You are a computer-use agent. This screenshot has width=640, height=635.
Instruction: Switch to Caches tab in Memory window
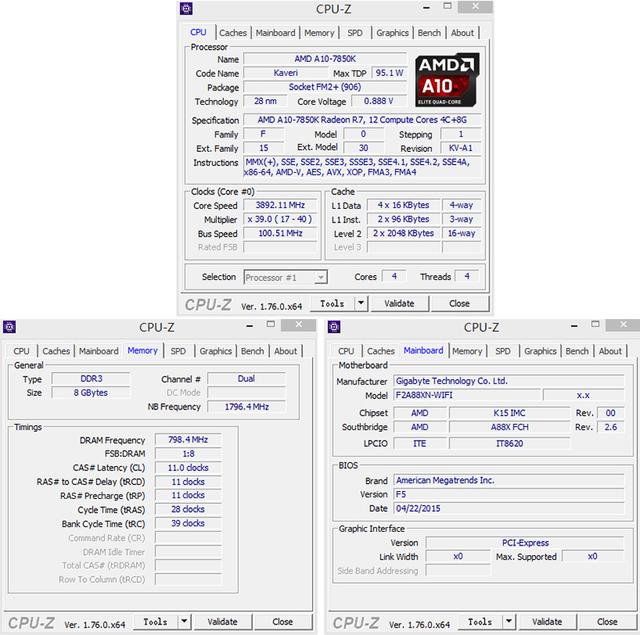click(x=56, y=351)
